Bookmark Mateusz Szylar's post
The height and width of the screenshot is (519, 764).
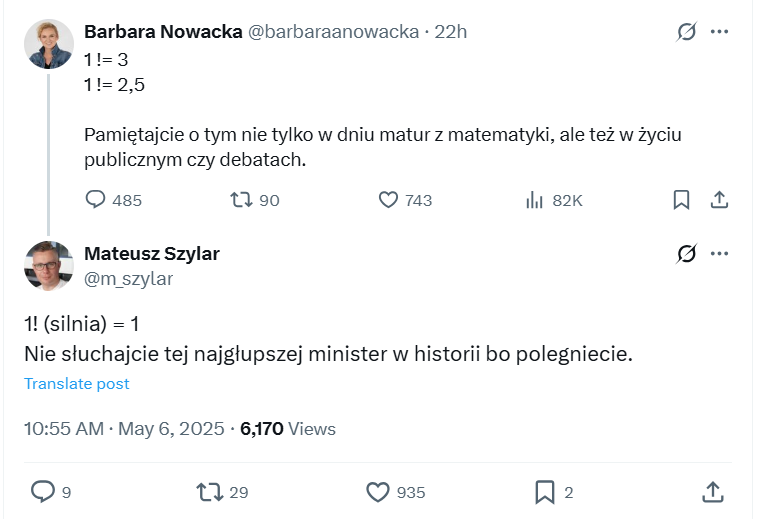tap(545, 491)
